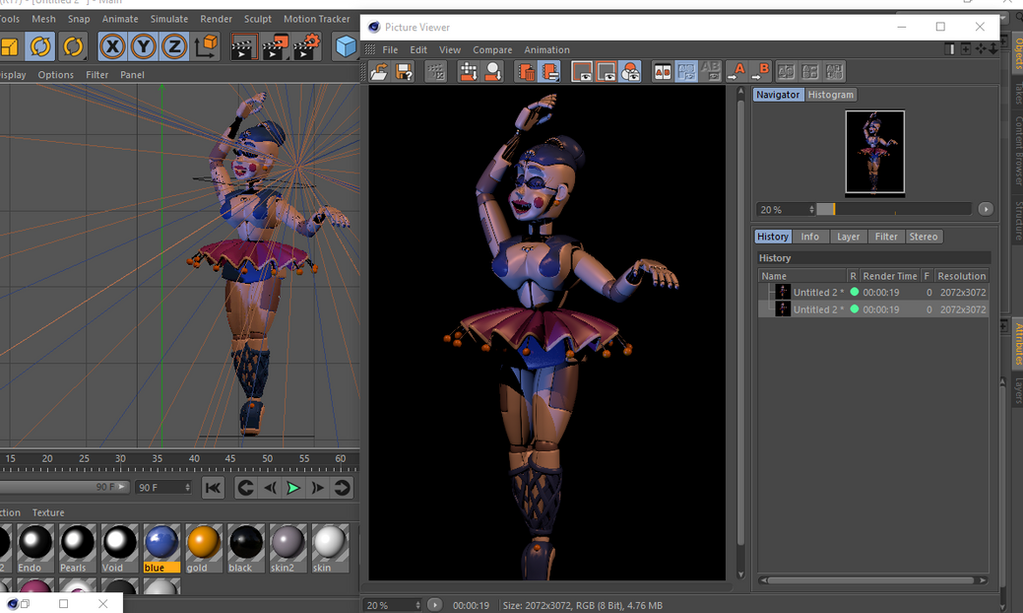Image resolution: width=1023 pixels, height=613 pixels.
Task: Click the green Play Forwards button
Action: [294, 488]
